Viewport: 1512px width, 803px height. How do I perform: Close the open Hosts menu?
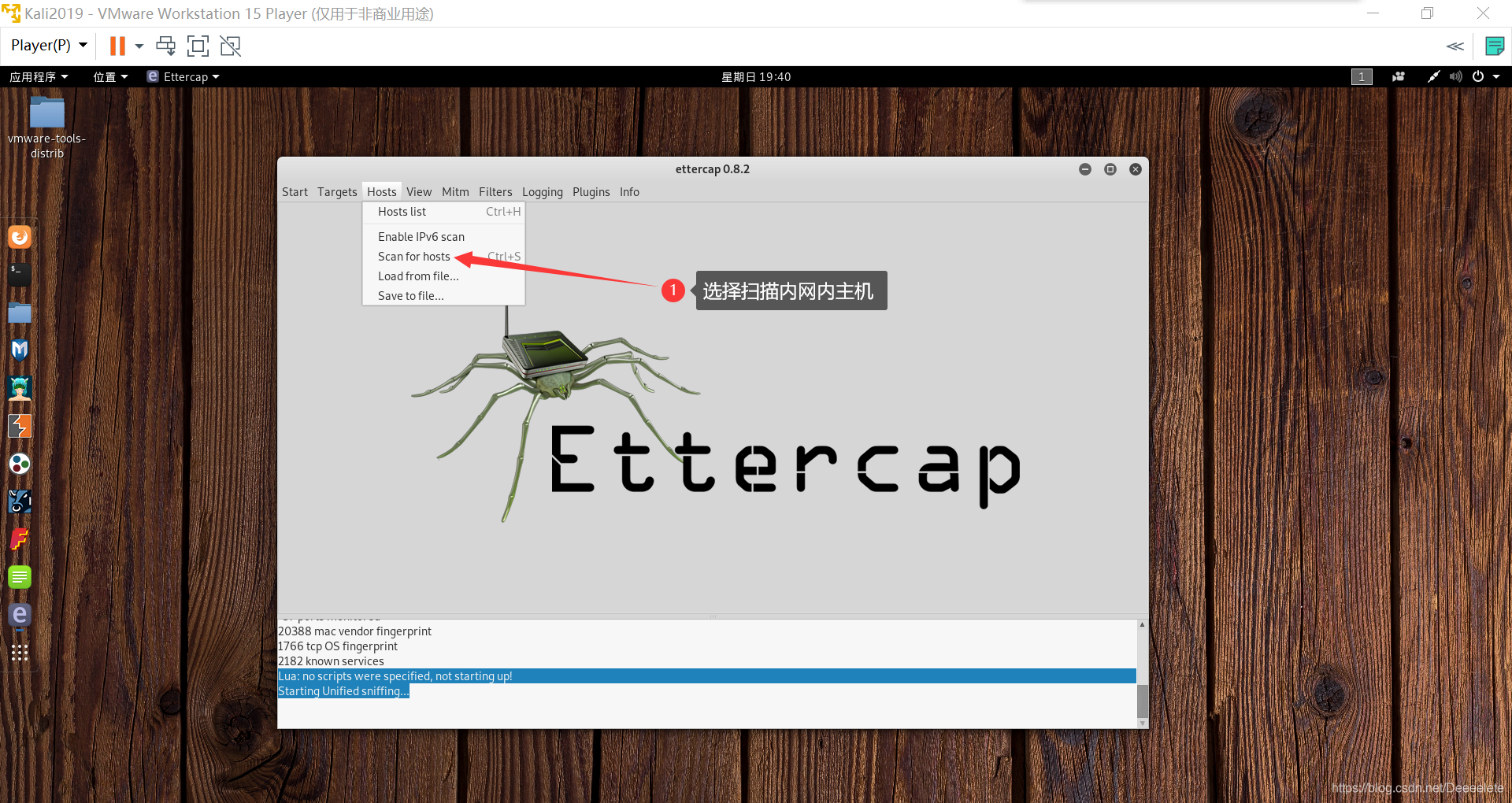(382, 192)
